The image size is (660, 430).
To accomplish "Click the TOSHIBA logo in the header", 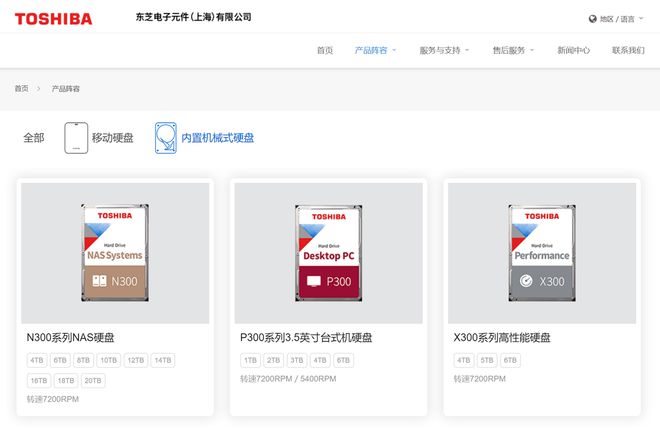I will (x=53, y=19).
